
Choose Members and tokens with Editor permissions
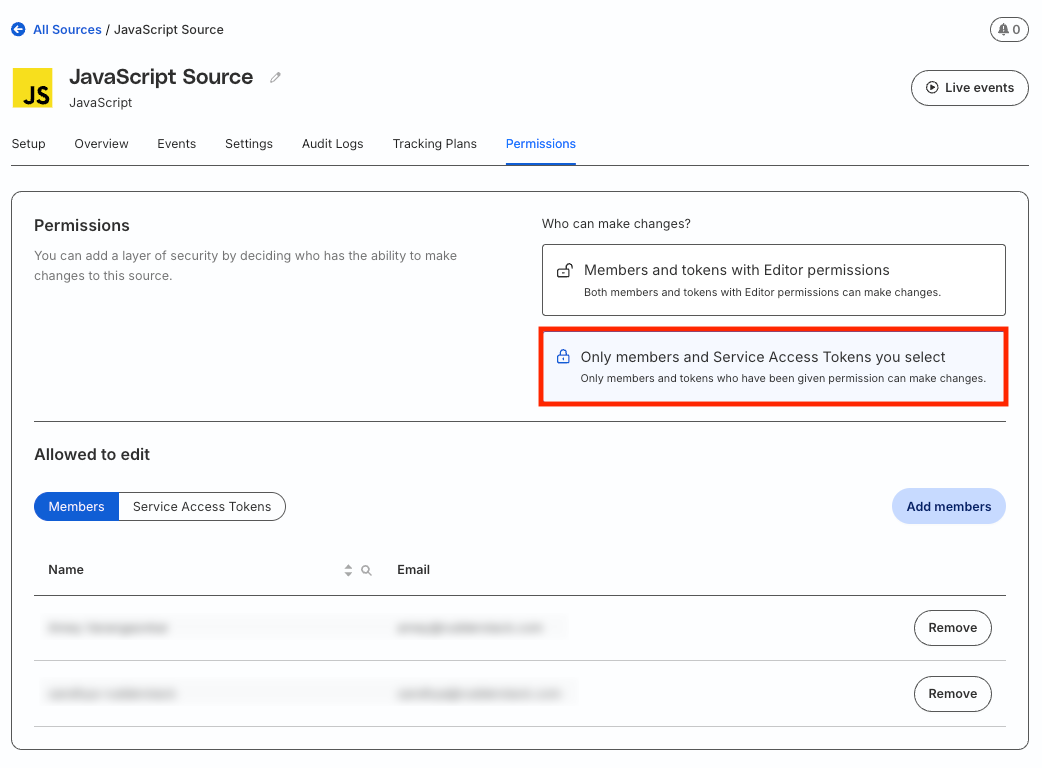pos(774,280)
